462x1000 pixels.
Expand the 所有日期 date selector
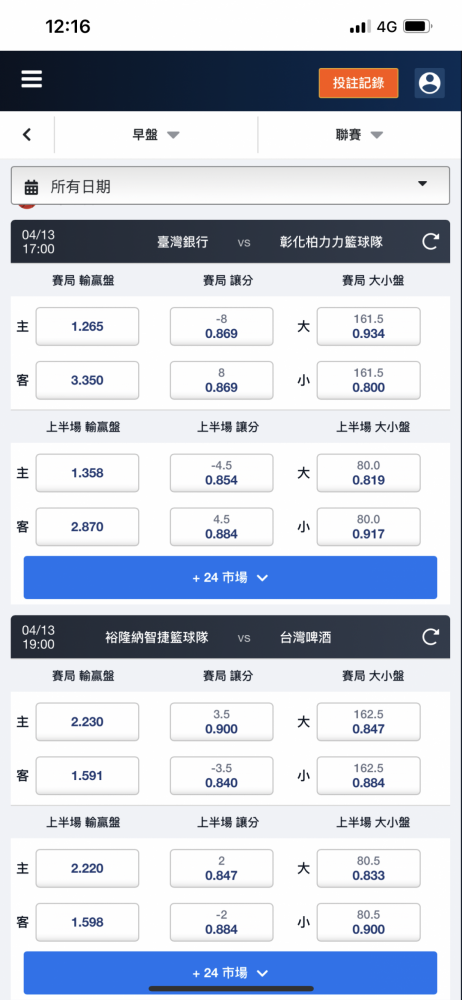click(230, 186)
